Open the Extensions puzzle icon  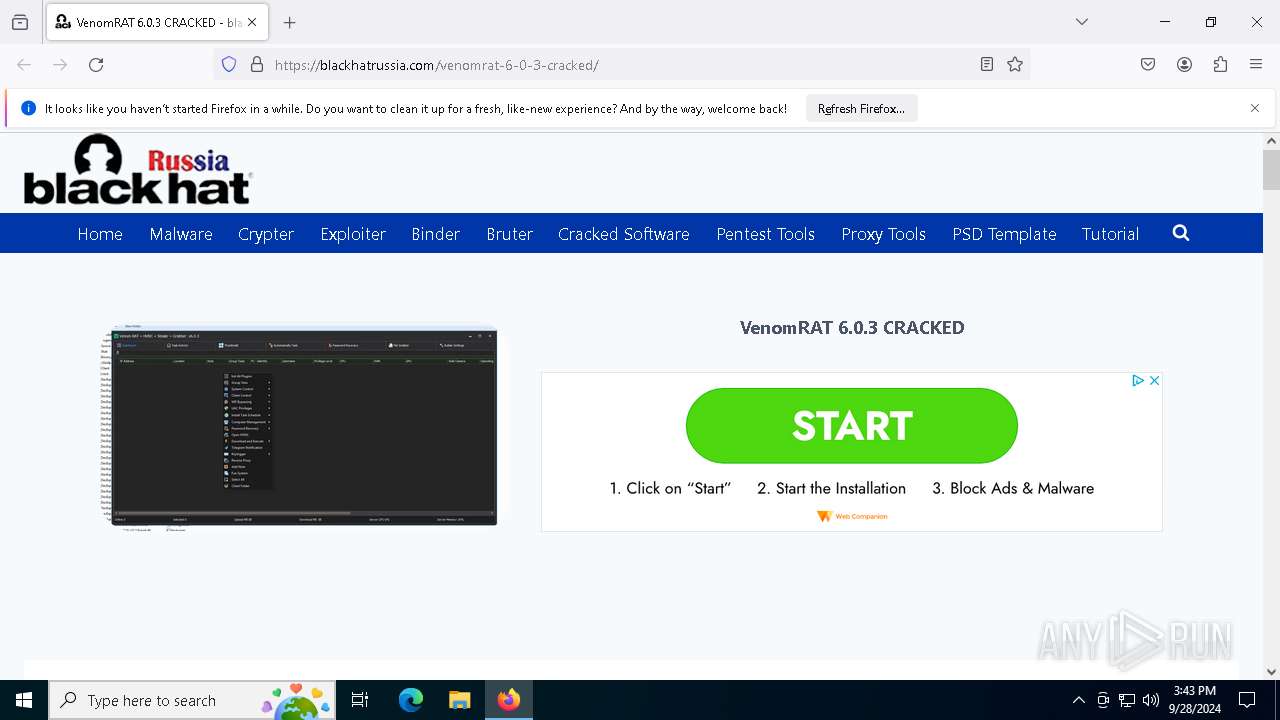click(x=1220, y=65)
